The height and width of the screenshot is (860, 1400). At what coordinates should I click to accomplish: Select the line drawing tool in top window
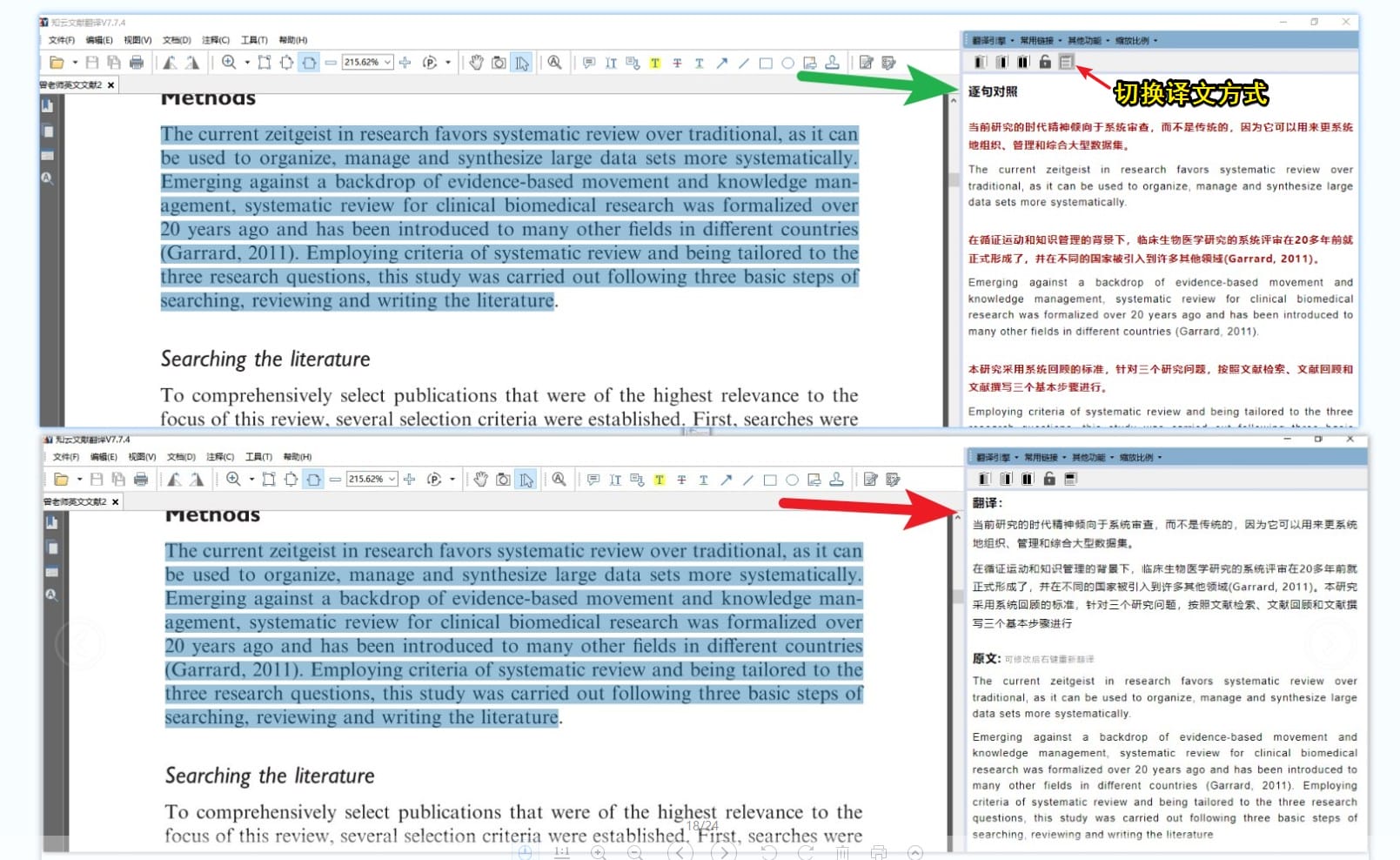click(x=744, y=63)
